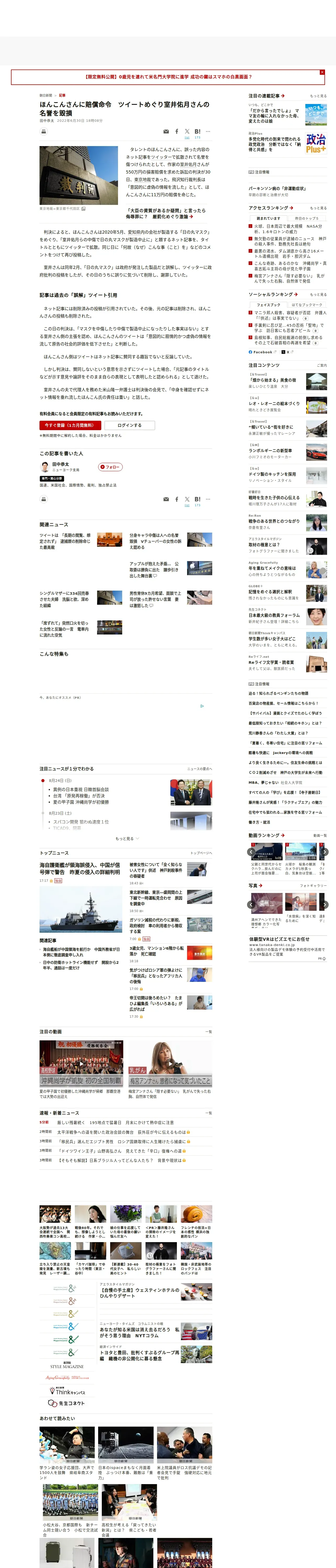Open 動画一覧 link

click(320, 835)
